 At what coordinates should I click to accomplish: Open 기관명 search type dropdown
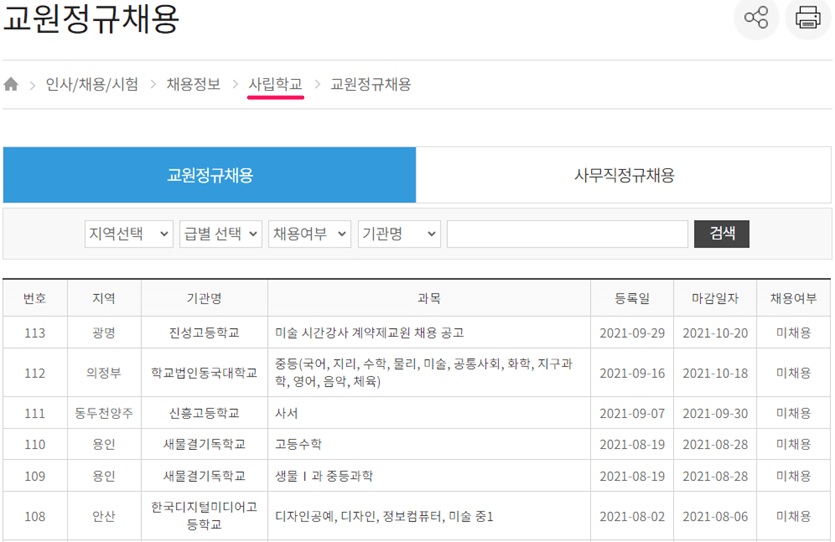point(399,234)
